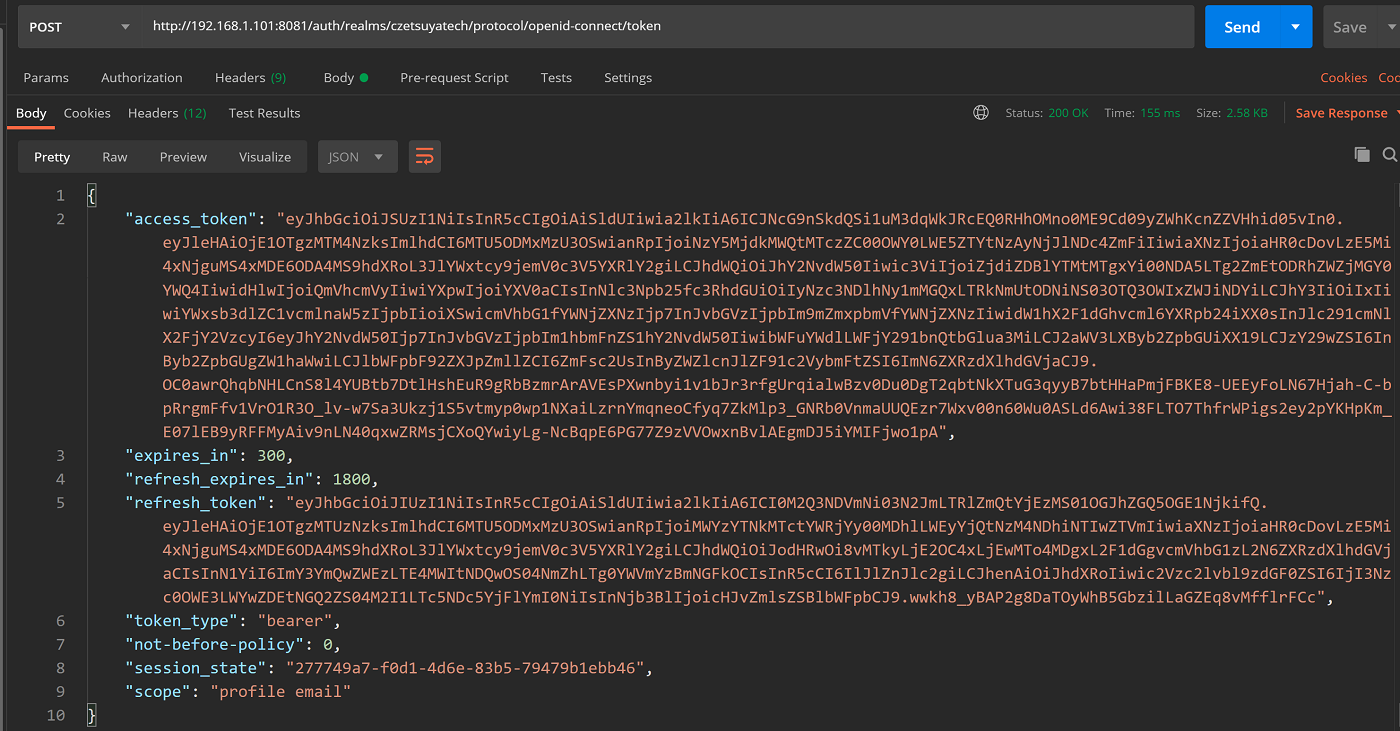
Task: Open the Headers (9) request tab
Action: point(250,77)
